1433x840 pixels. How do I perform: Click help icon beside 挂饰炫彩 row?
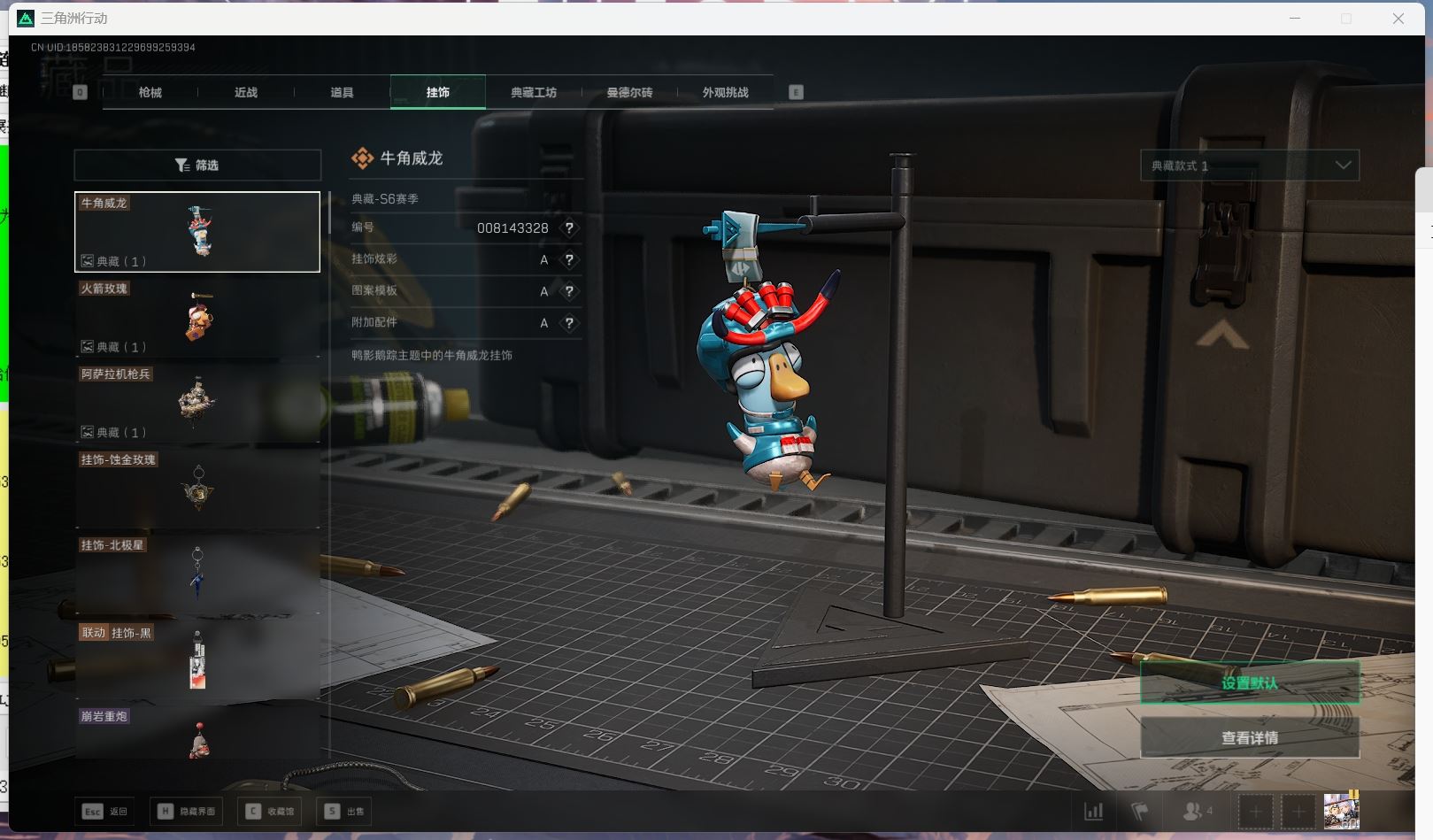coord(569,259)
